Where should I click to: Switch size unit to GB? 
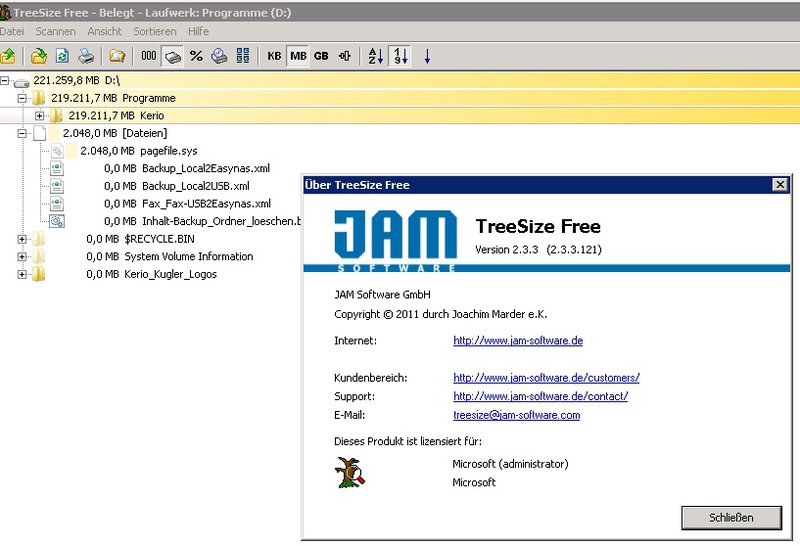[x=321, y=56]
